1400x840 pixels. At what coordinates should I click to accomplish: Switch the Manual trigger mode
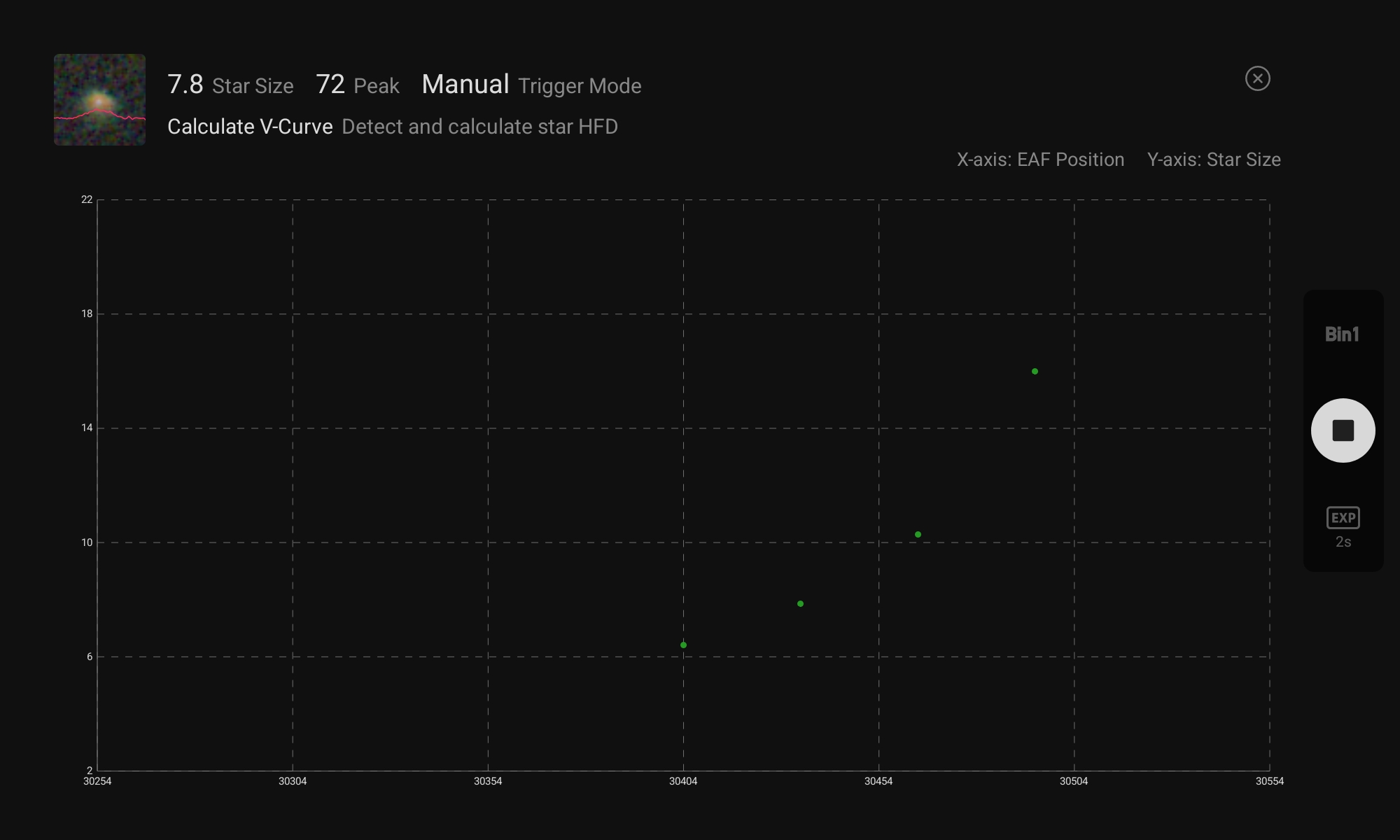click(x=465, y=85)
